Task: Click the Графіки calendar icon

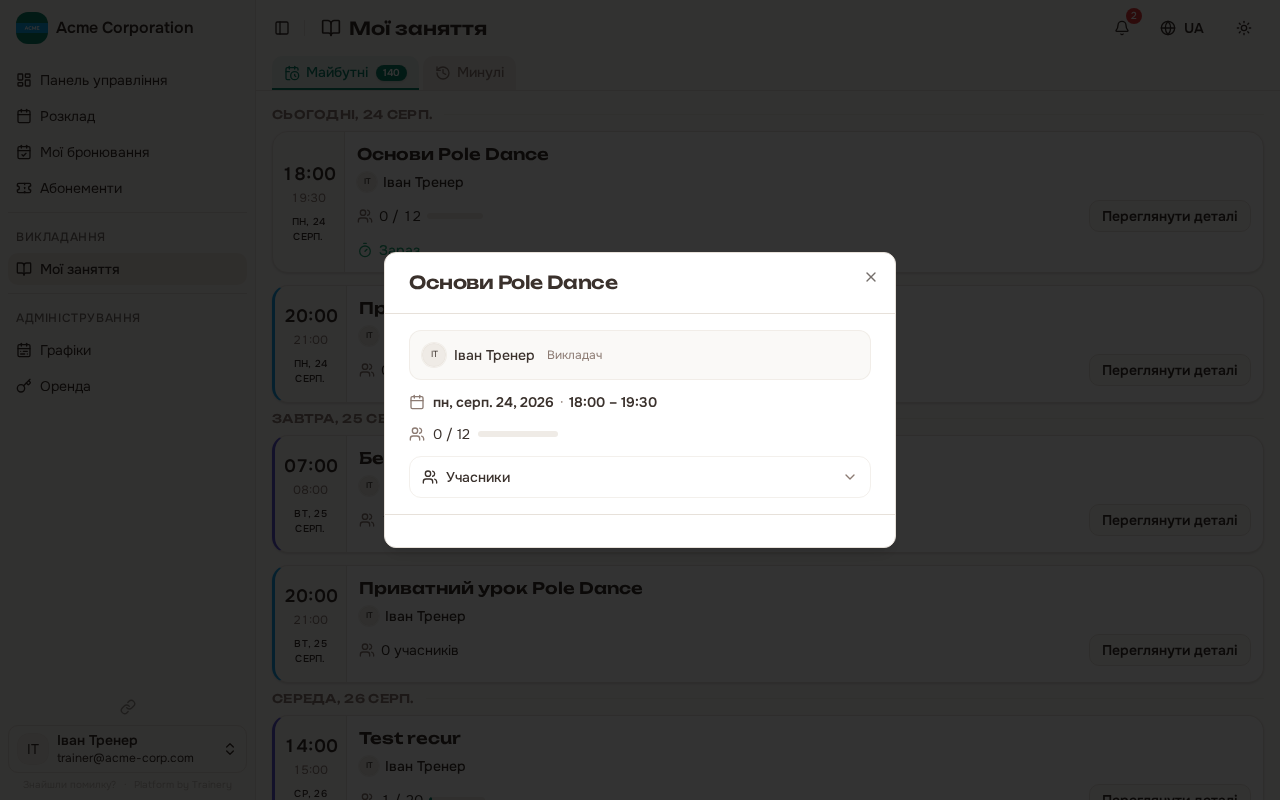Action: (24, 350)
